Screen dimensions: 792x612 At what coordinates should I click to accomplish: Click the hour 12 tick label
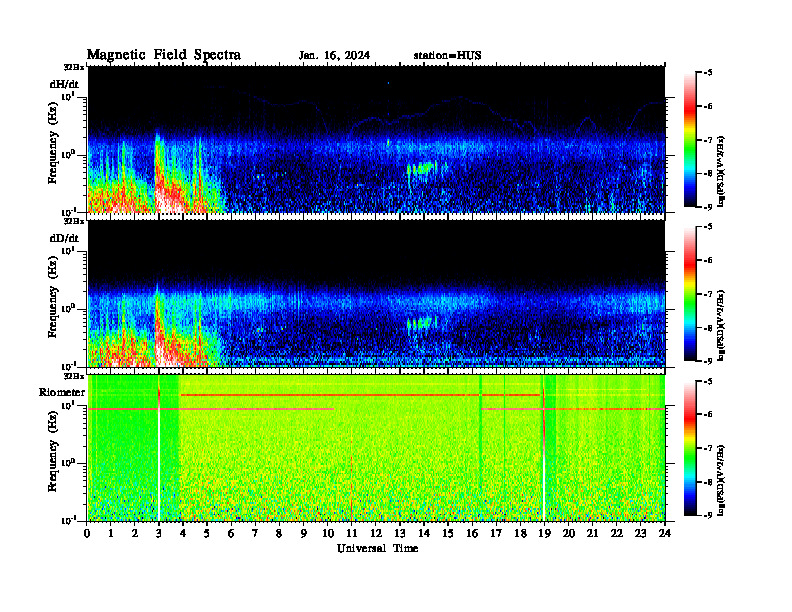[376, 533]
